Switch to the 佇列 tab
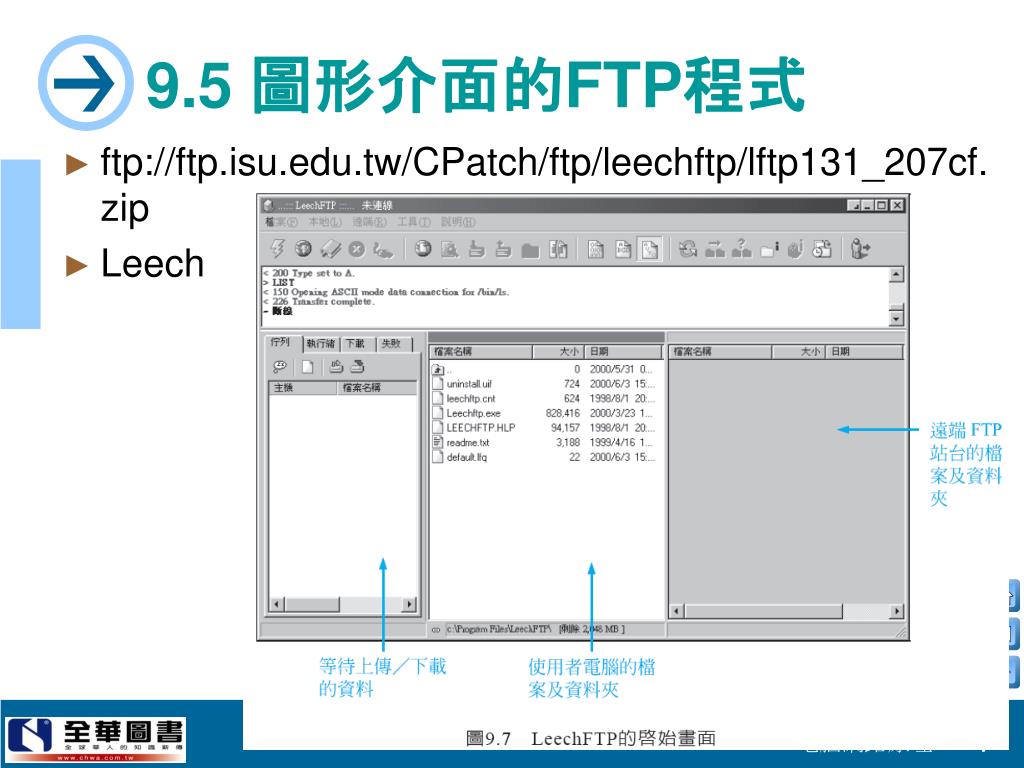 point(281,342)
